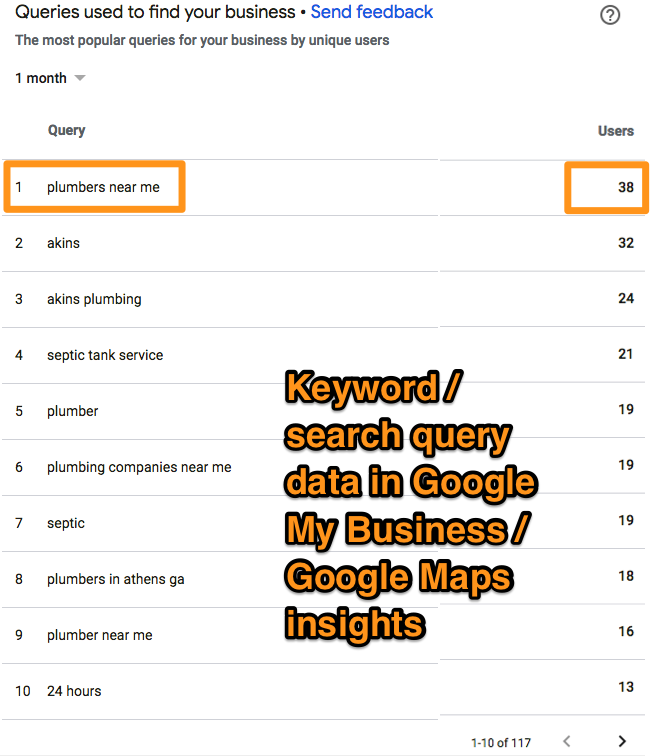Image resolution: width=650 pixels, height=756 pixels.
Task: Click the Send feedback link
Action: 372,12
